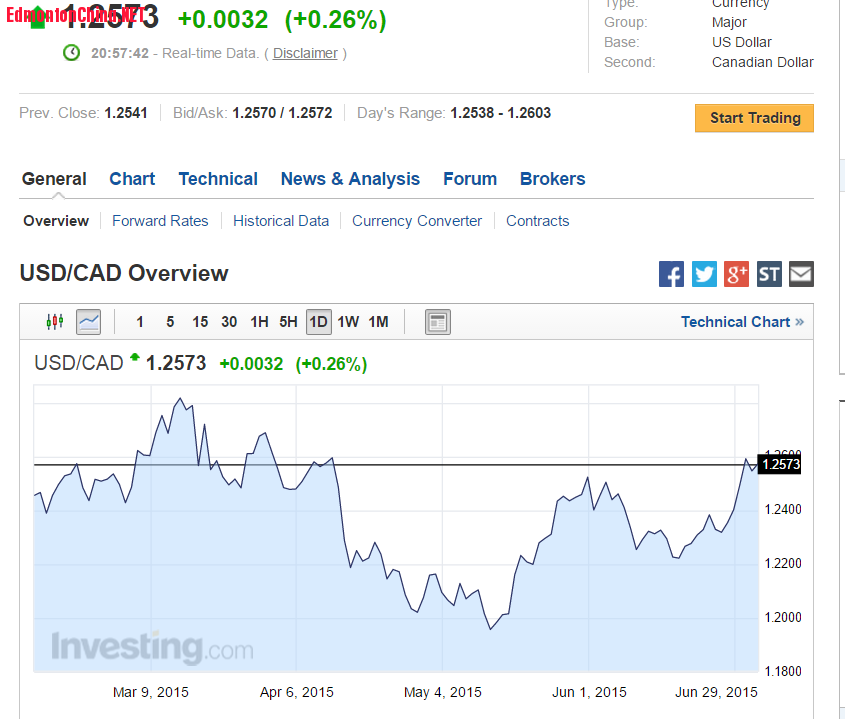This screenshot has height=719, width=845.
Task: Open the Technical tab
Action: point(218,179)
